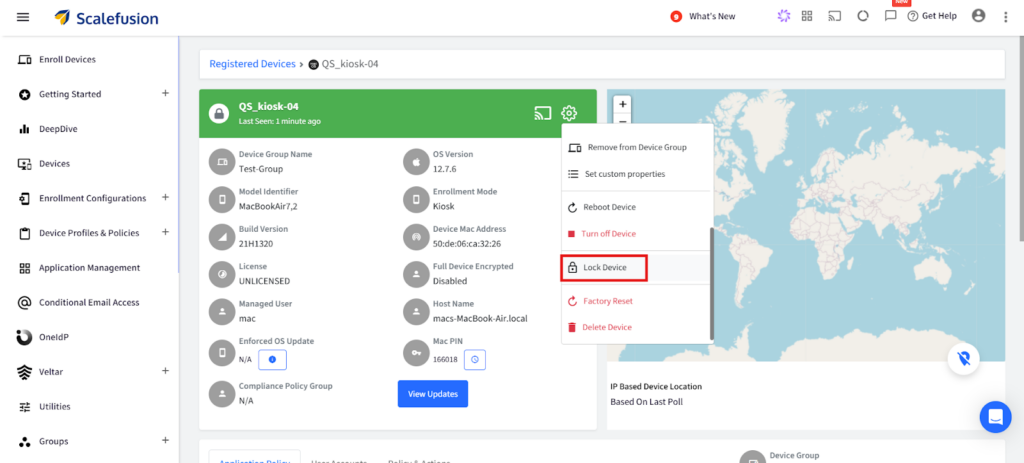Image resolution: width=1024 pixels, height=463 pixels.
Task: Open the chat messages icon marked New
Action: pyautogui.click(x=890, y=16)
